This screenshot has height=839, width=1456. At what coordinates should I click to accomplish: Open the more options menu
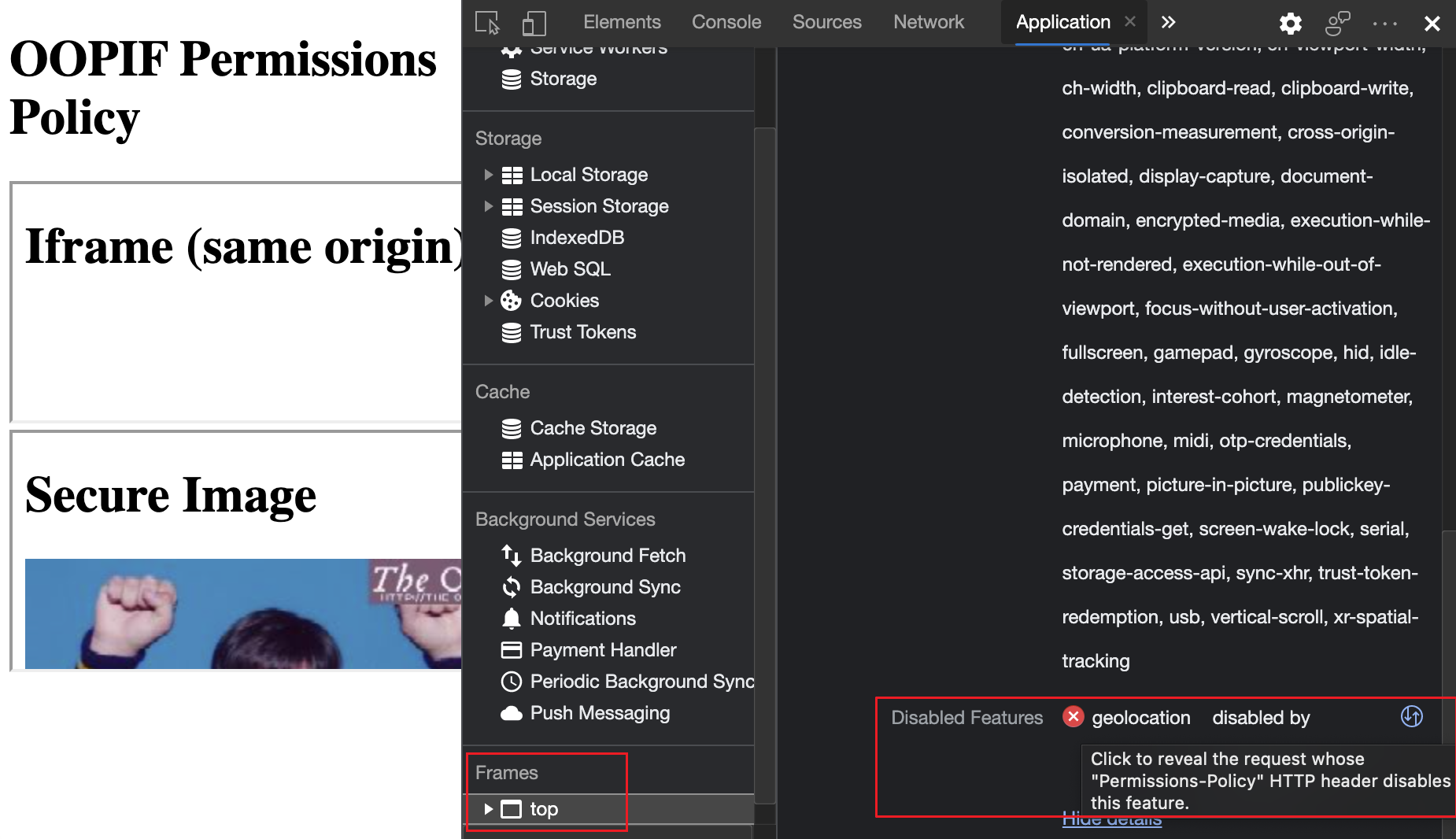[x=1384, y=23]
